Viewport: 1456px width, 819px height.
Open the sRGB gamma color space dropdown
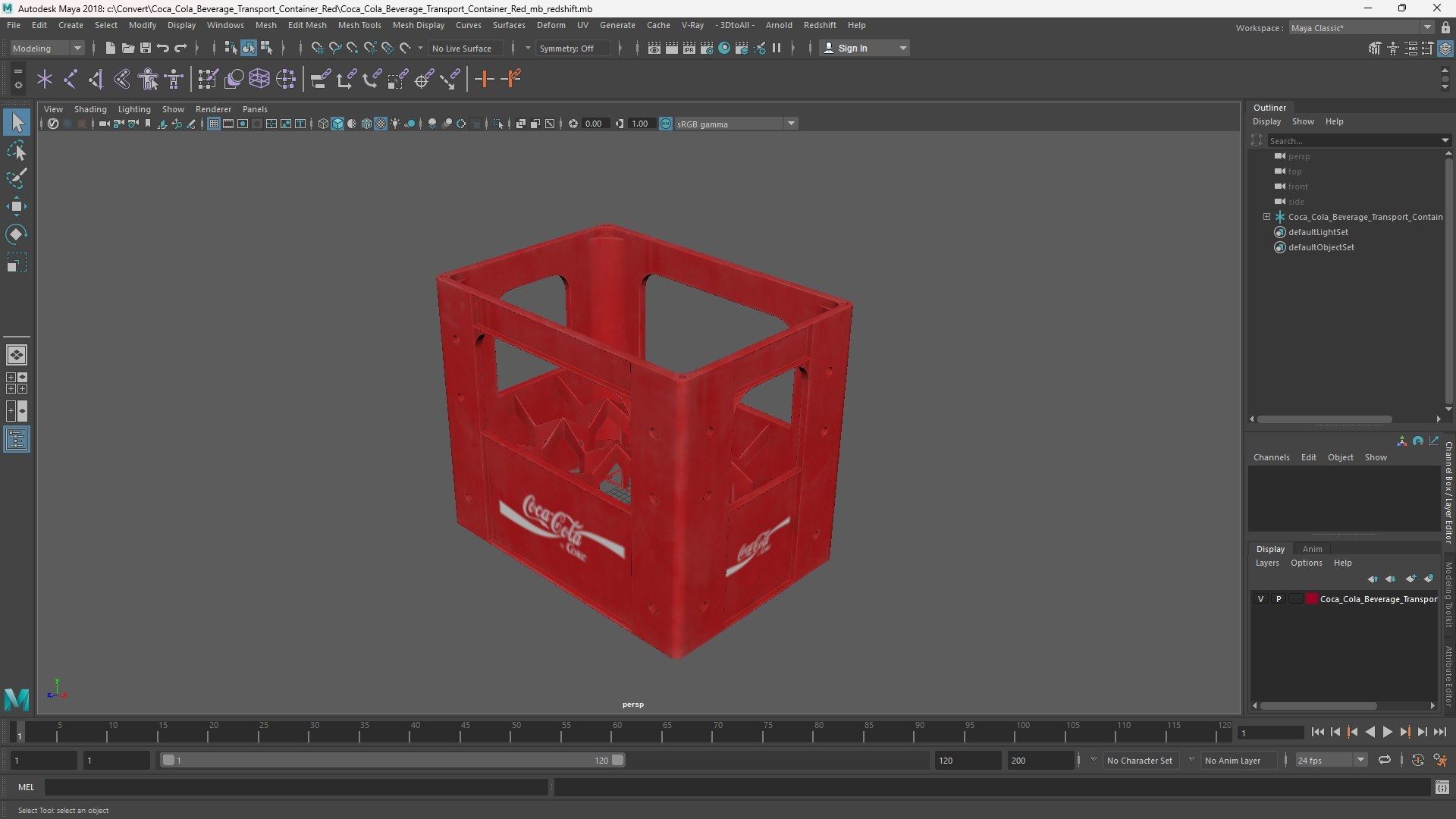736,124
